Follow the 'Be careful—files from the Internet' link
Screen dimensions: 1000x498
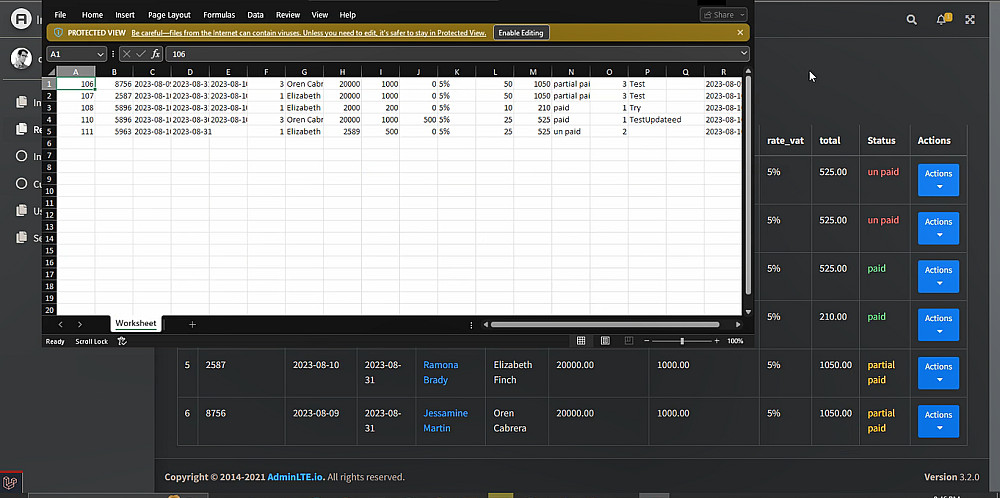point(309,33)
